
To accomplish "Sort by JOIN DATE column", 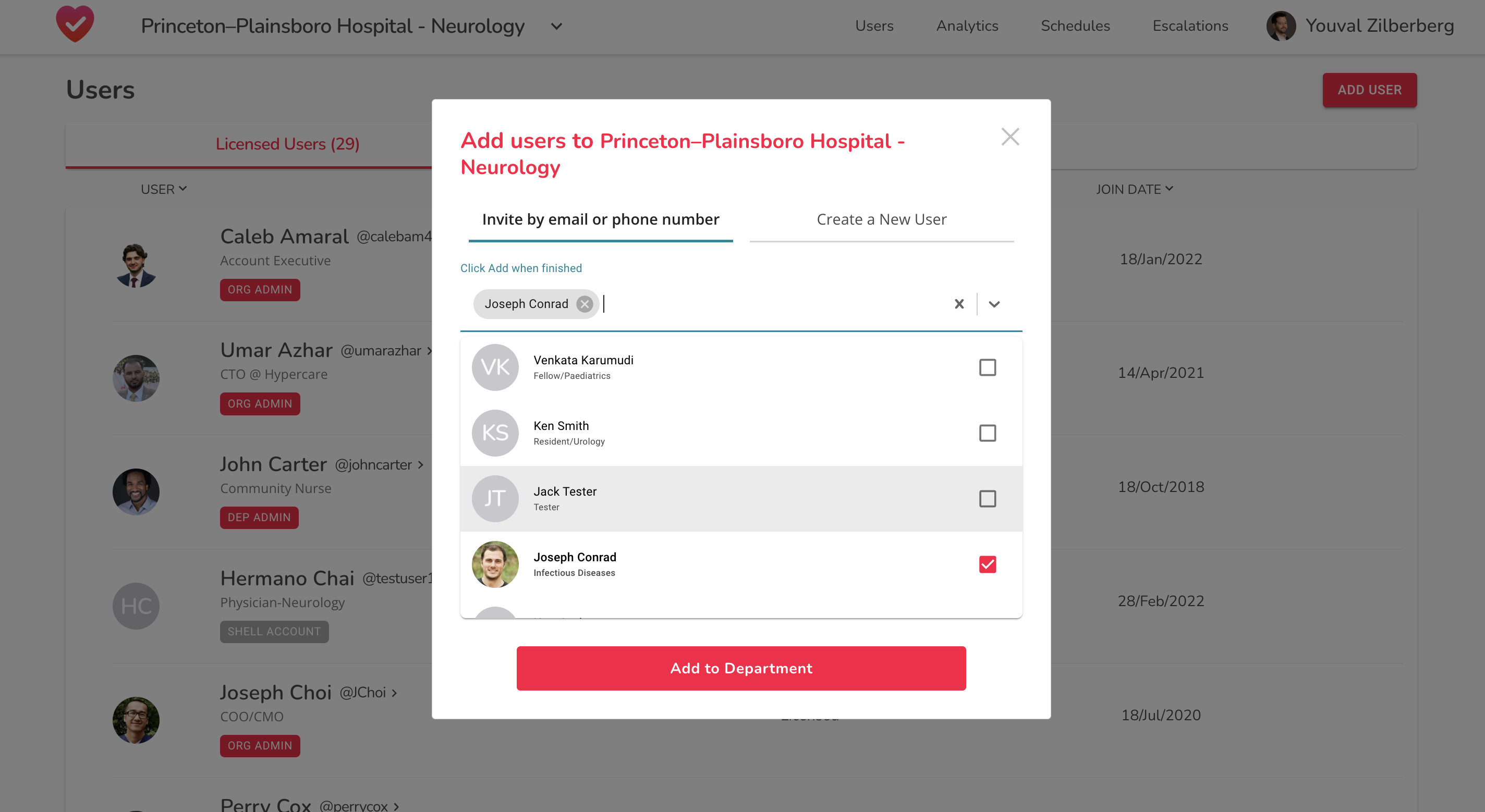I will (1135, 189).
